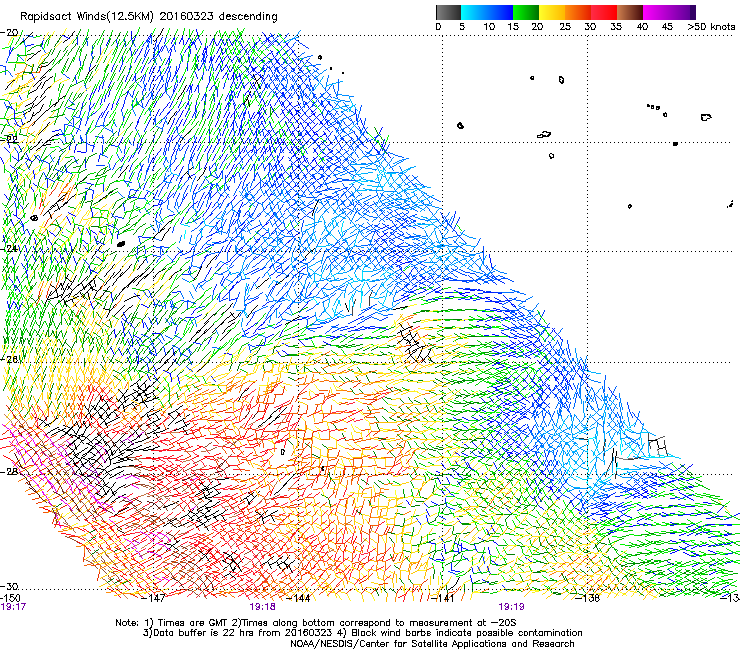740x650 pixels.
Task: Click the -30 latitude axis label
Action: click(x=9, y=586)
